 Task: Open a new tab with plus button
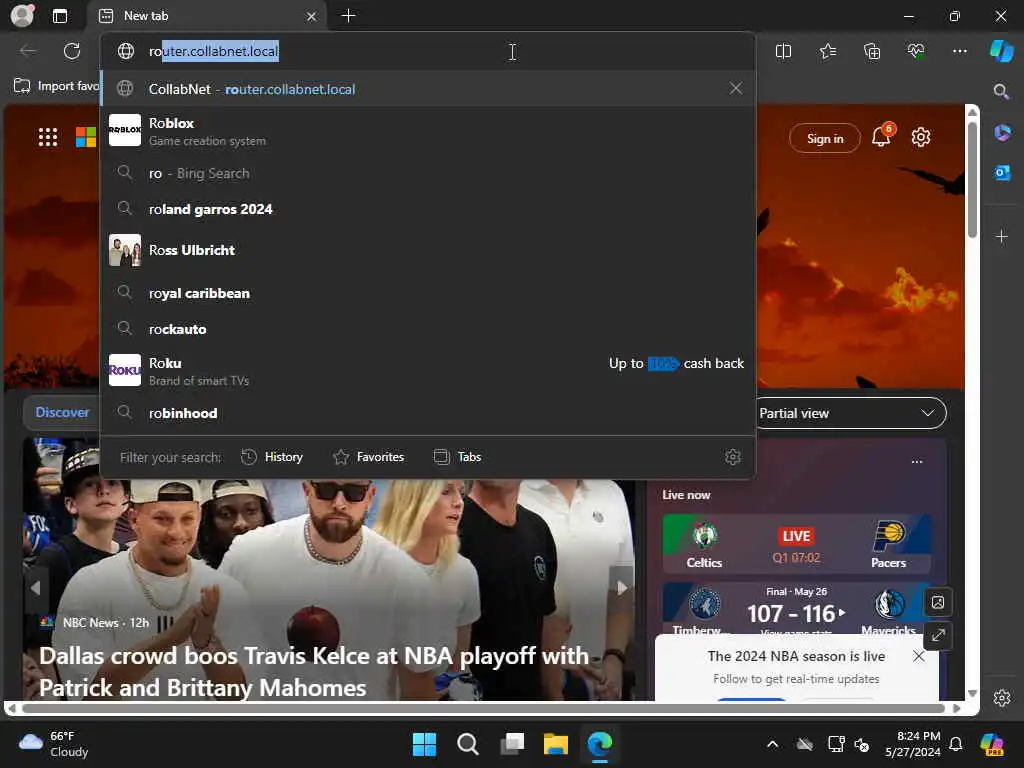[x=349, y=16]
